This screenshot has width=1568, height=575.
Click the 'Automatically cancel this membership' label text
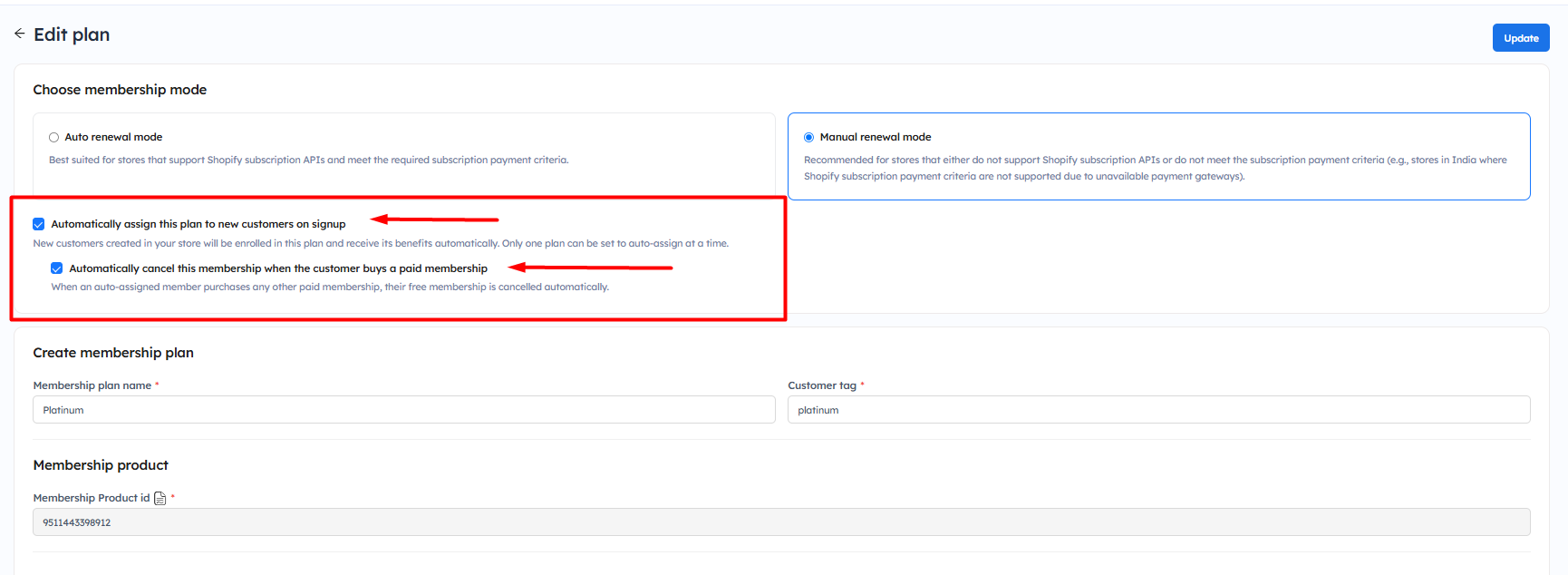coord(278,268)
